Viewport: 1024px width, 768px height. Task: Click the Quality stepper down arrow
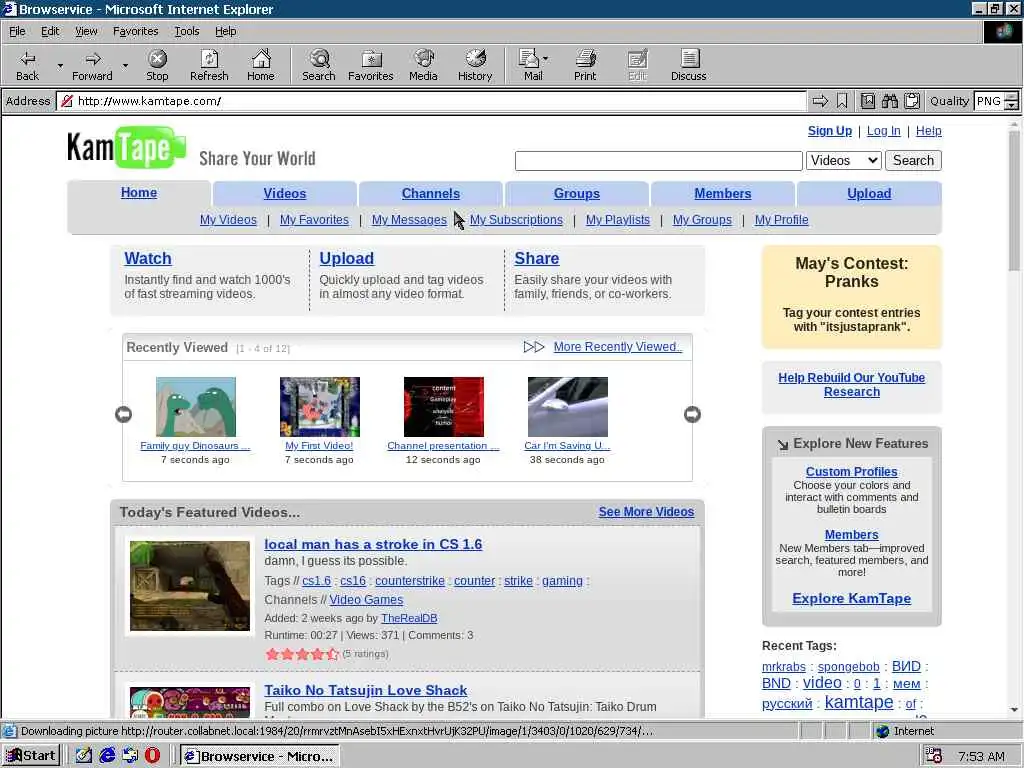tap(1012, 105)
